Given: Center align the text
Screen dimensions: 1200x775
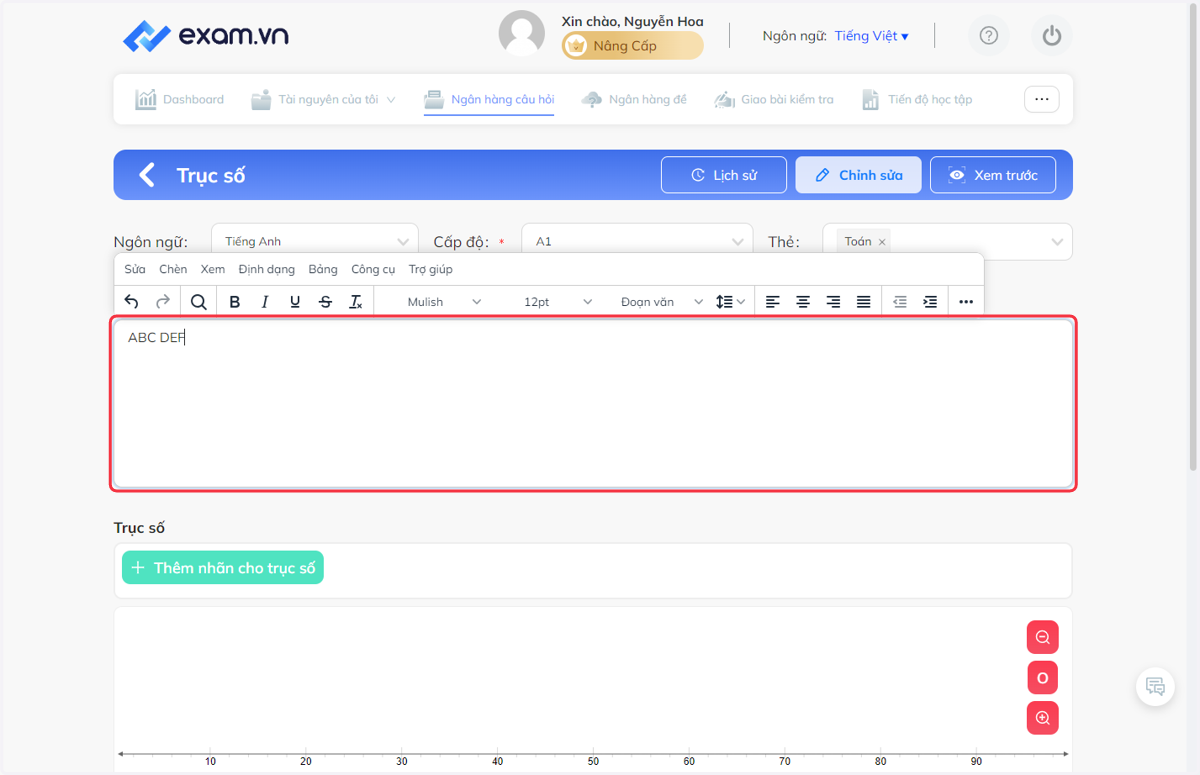Looking at the screenshot, I should point(803,301).
